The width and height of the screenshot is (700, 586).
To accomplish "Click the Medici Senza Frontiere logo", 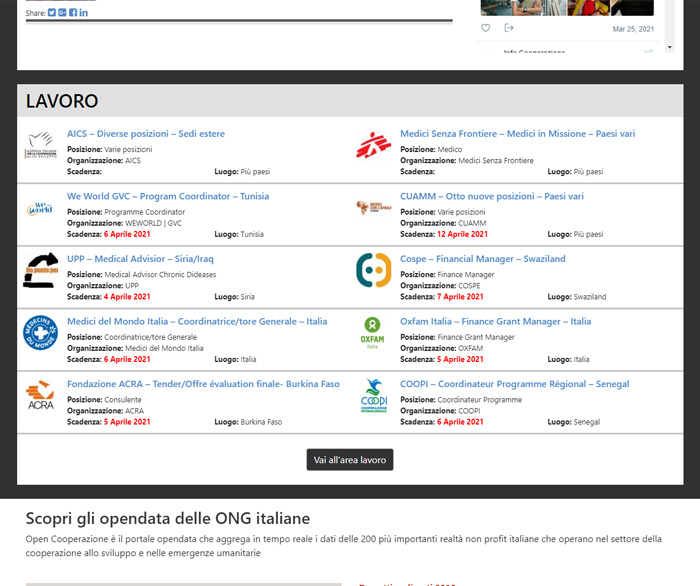I will [374, 147].
